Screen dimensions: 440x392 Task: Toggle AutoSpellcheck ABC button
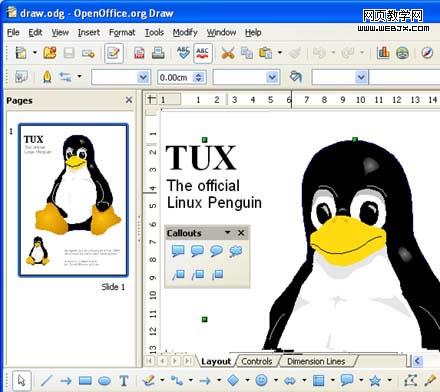coord(202,53)
